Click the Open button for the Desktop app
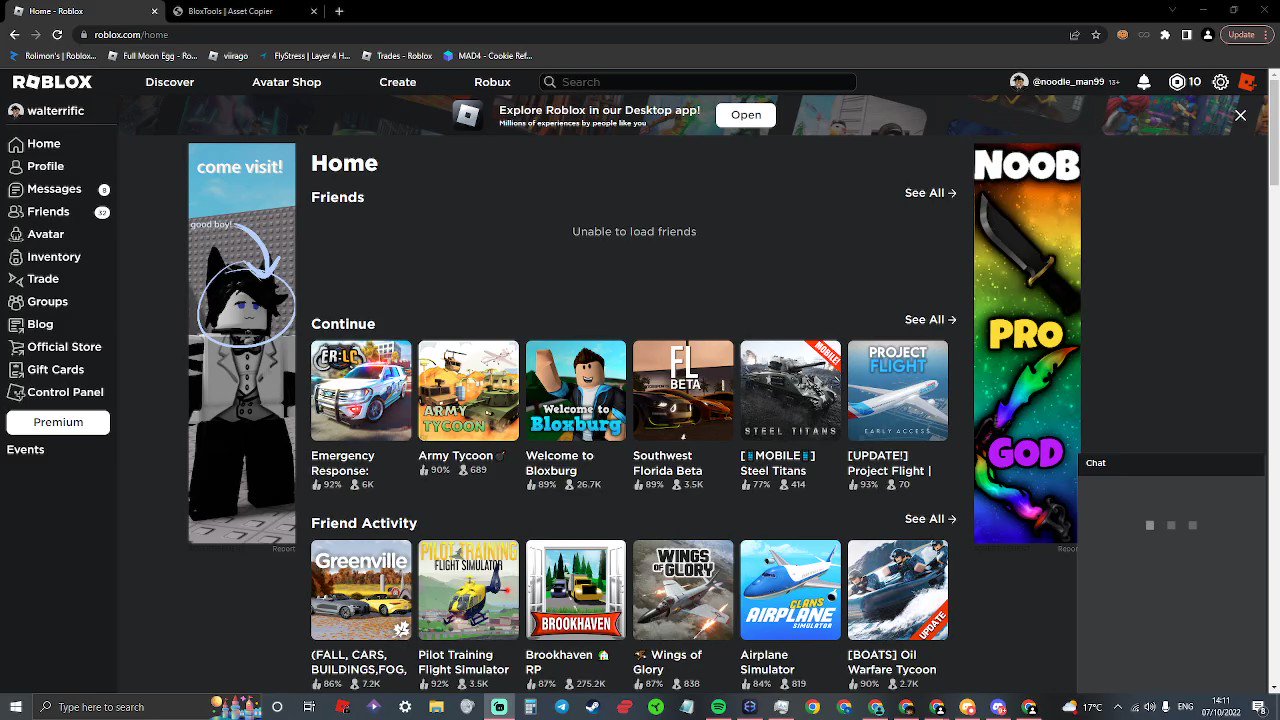The image size is (1280, 720). click(x=746, y=115)
